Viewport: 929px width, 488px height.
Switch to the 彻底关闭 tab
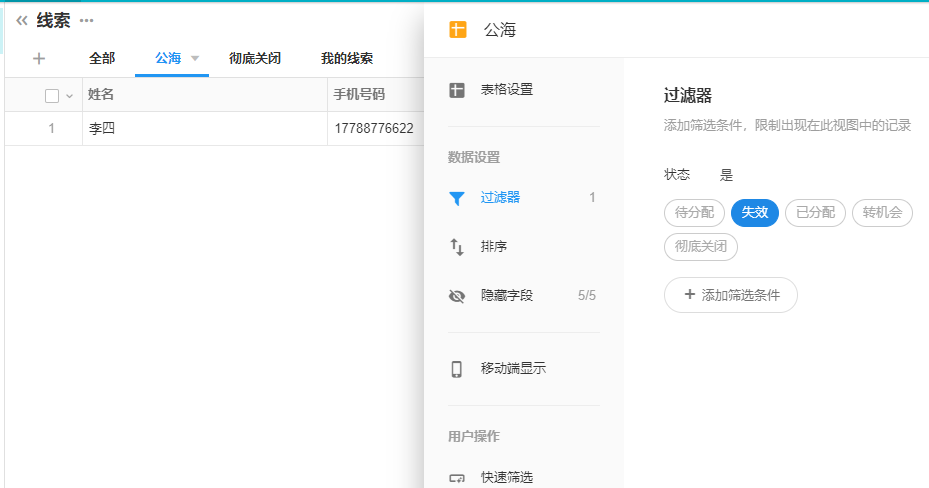254,59
